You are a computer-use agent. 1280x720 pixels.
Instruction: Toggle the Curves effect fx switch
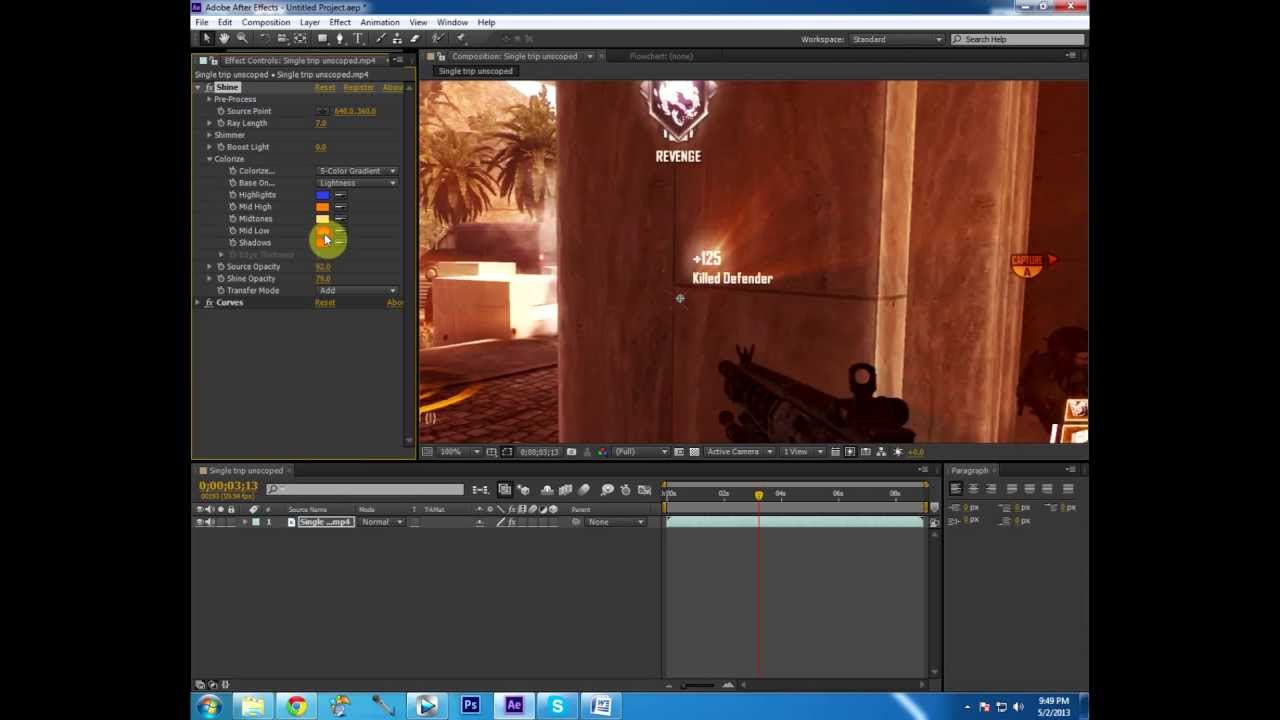click(x=209, y=302)
